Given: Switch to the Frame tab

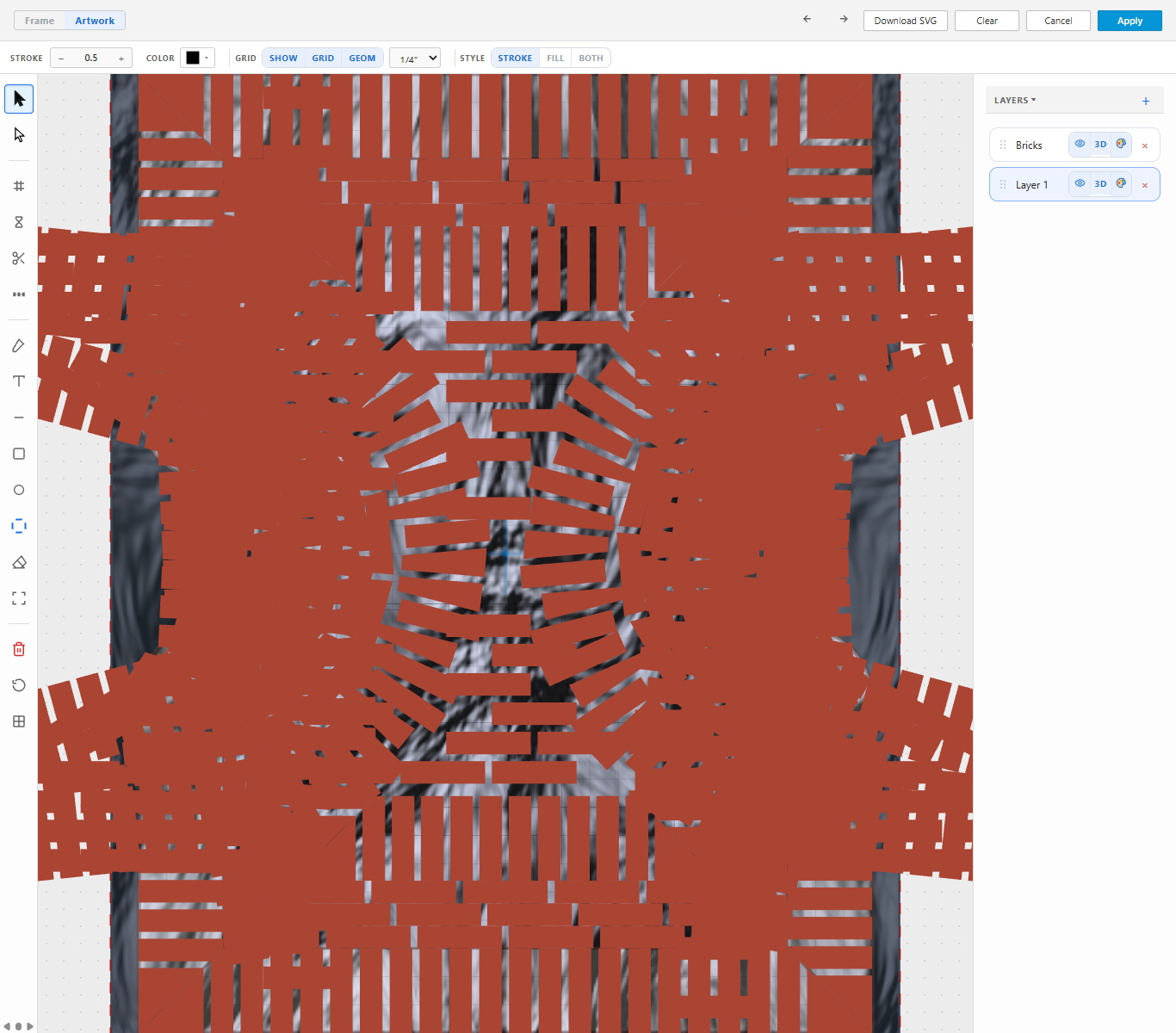Looking at the screenshot, I should 40,21.
